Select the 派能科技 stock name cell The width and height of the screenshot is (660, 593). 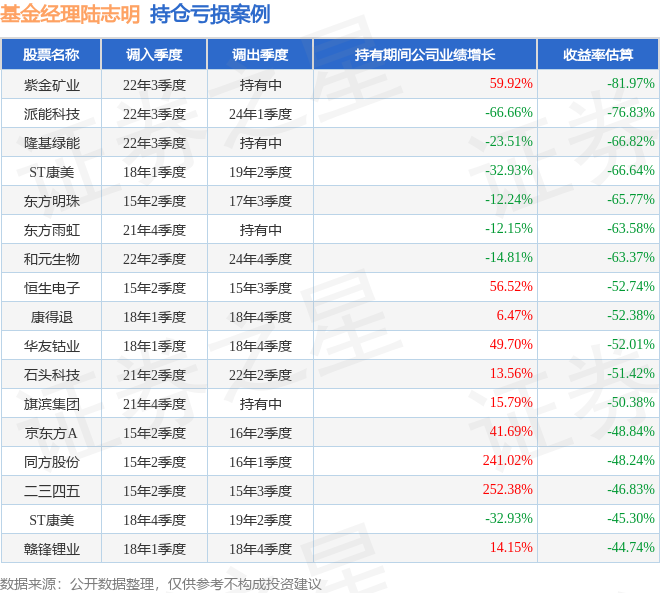click(x=51, y=114)
